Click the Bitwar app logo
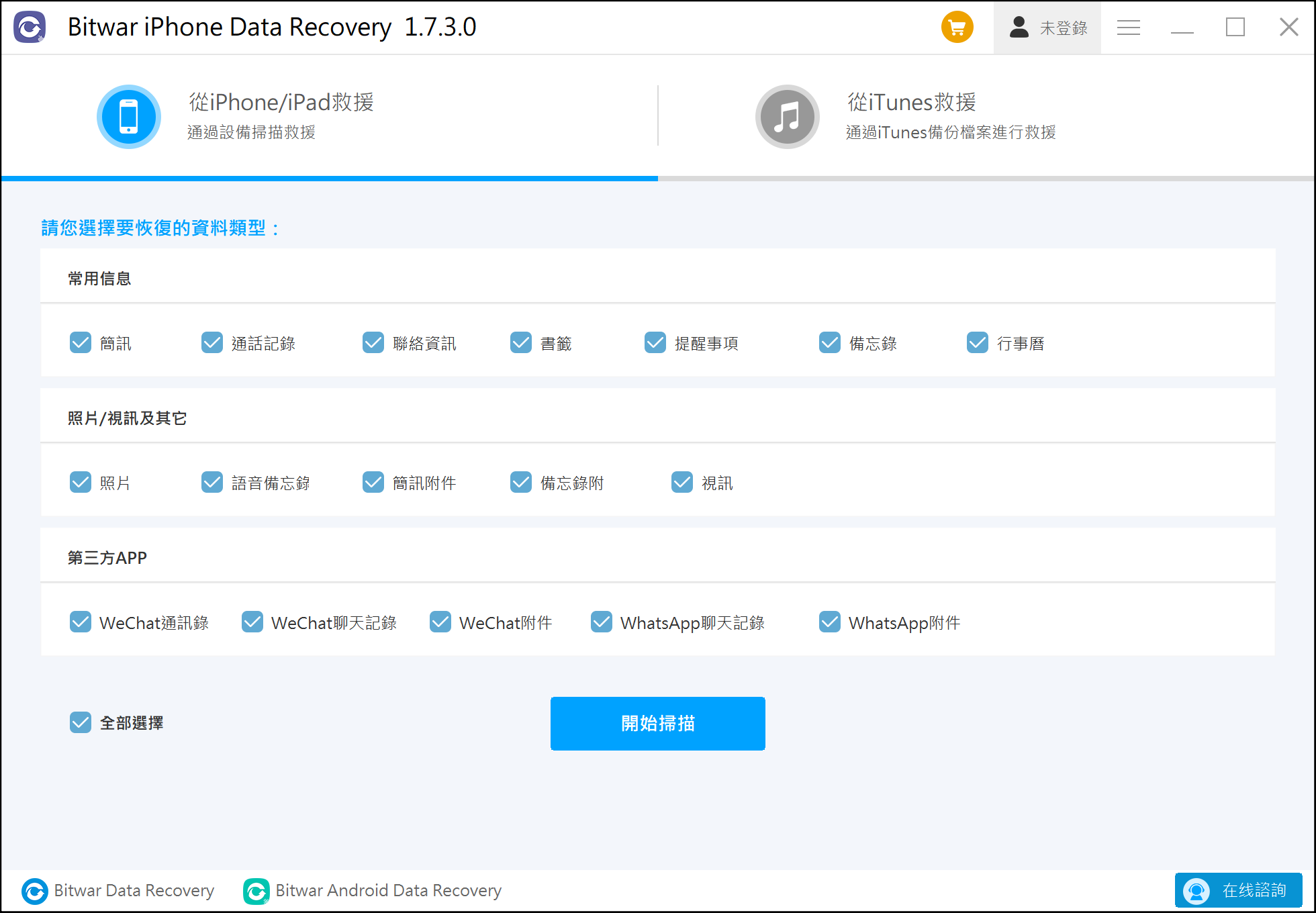Screen dimensions: 1316x913 click(x=30, y=28)
